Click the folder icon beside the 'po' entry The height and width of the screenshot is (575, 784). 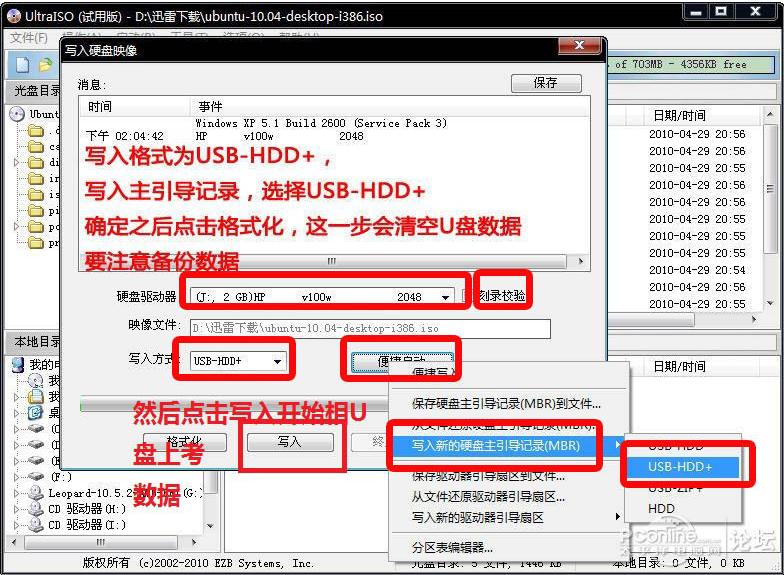pyautogui.click(x=36, y=226)
